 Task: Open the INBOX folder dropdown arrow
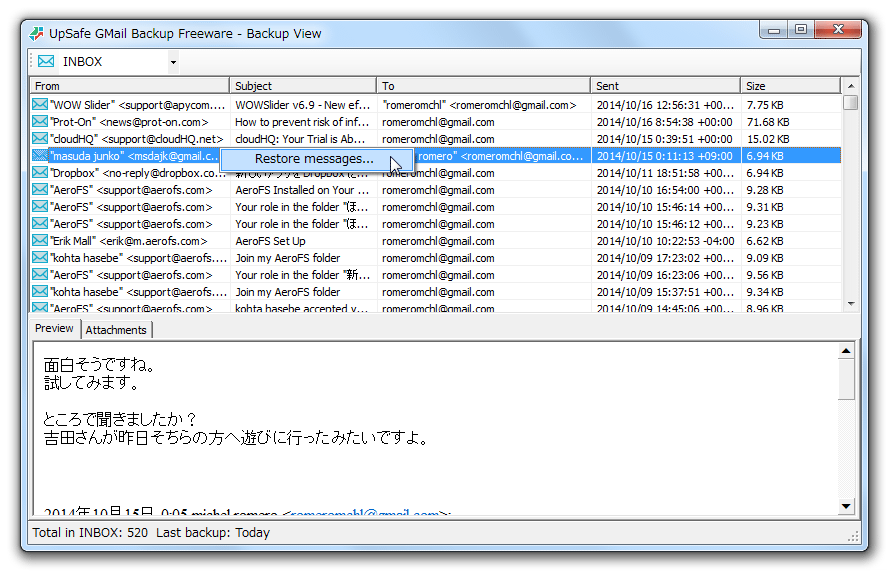(x=173, y=62)
